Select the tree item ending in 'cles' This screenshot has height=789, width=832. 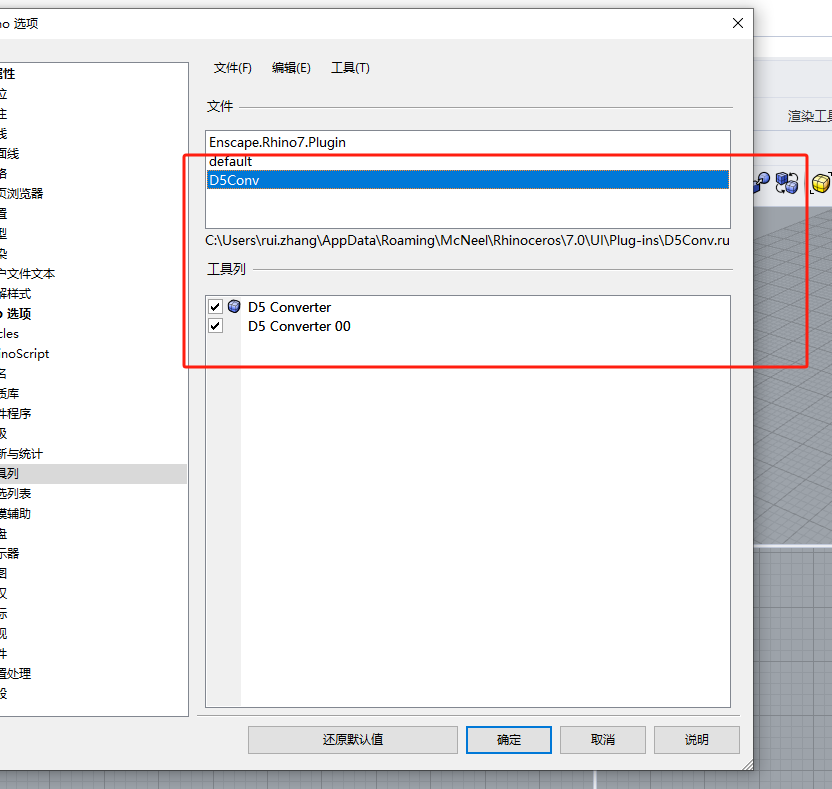tap(10, 334)
